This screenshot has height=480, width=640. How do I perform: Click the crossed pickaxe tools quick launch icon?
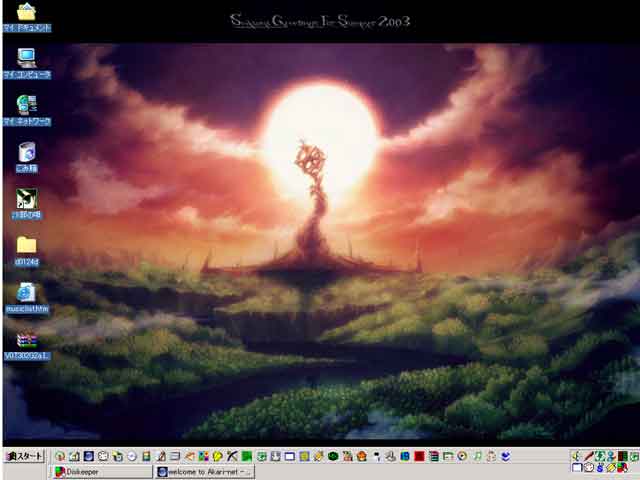click(x=232, y=457)
